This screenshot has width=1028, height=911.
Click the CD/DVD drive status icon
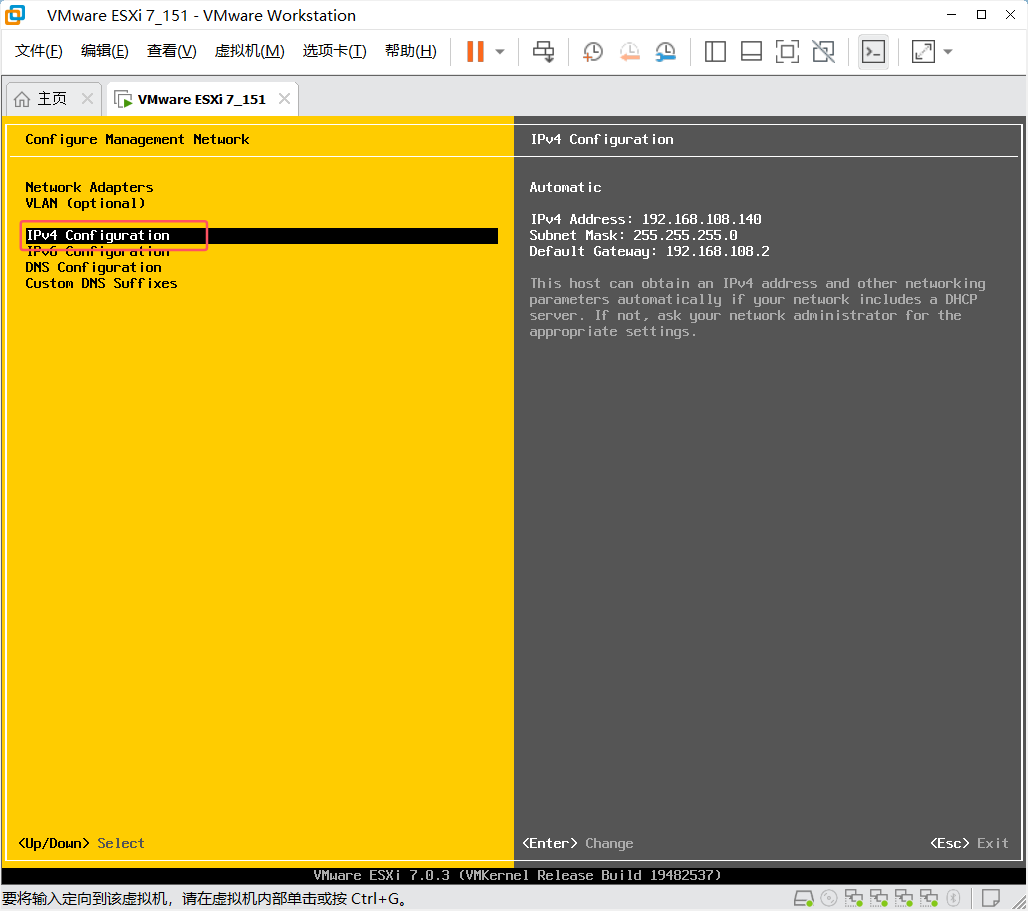click(829, 898)
